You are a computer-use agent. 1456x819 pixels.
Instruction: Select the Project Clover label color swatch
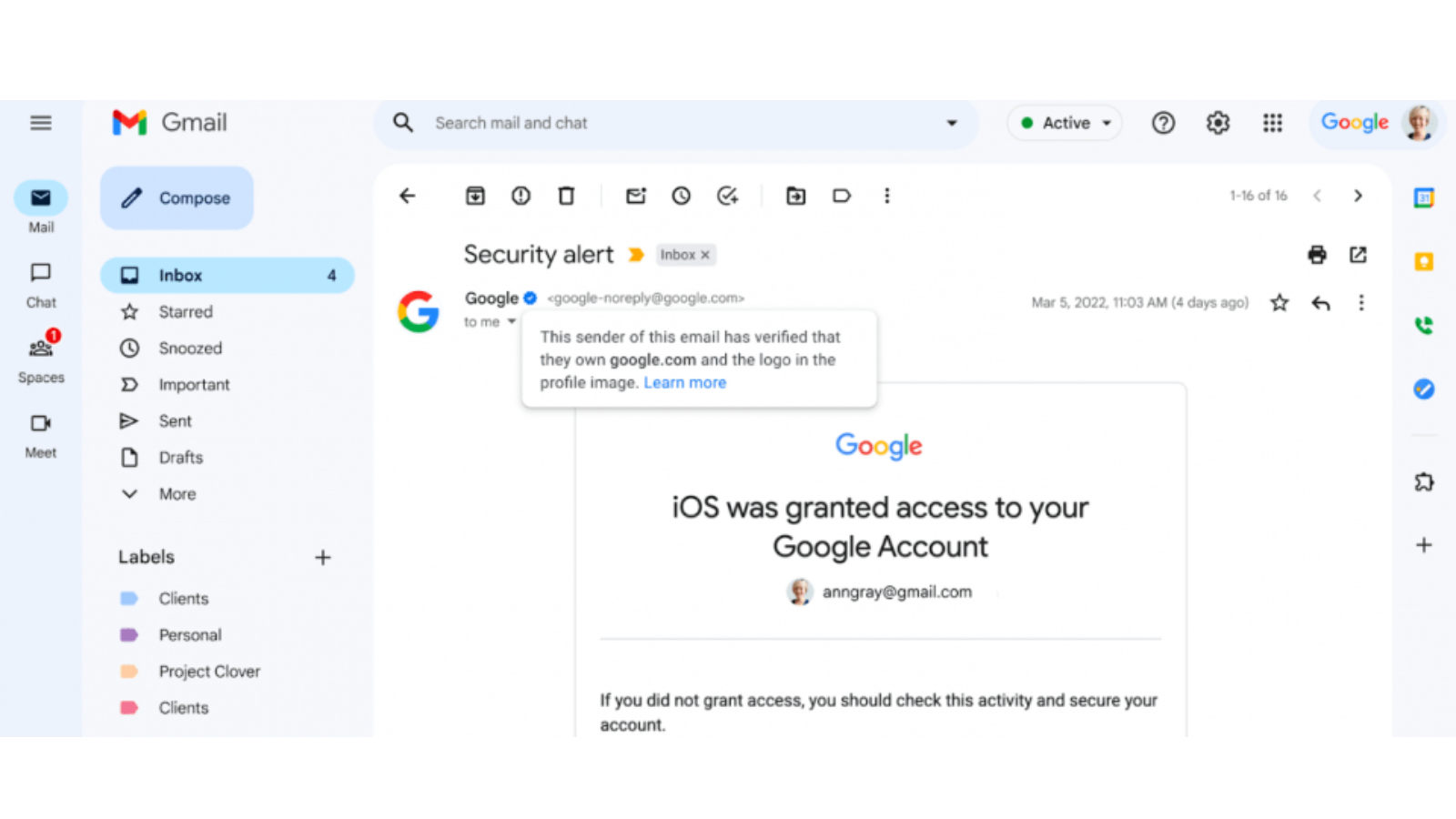(x=129, y=671)
